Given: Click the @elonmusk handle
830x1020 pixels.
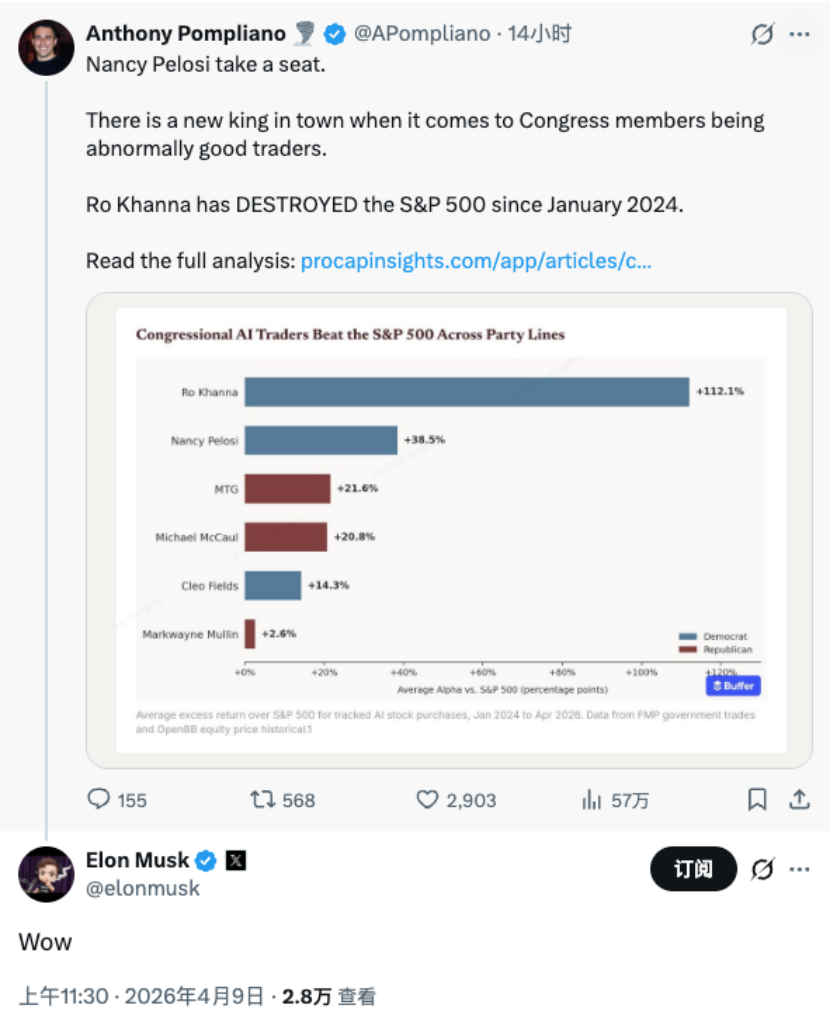Looking at the screenshot, I should point(143,888).
